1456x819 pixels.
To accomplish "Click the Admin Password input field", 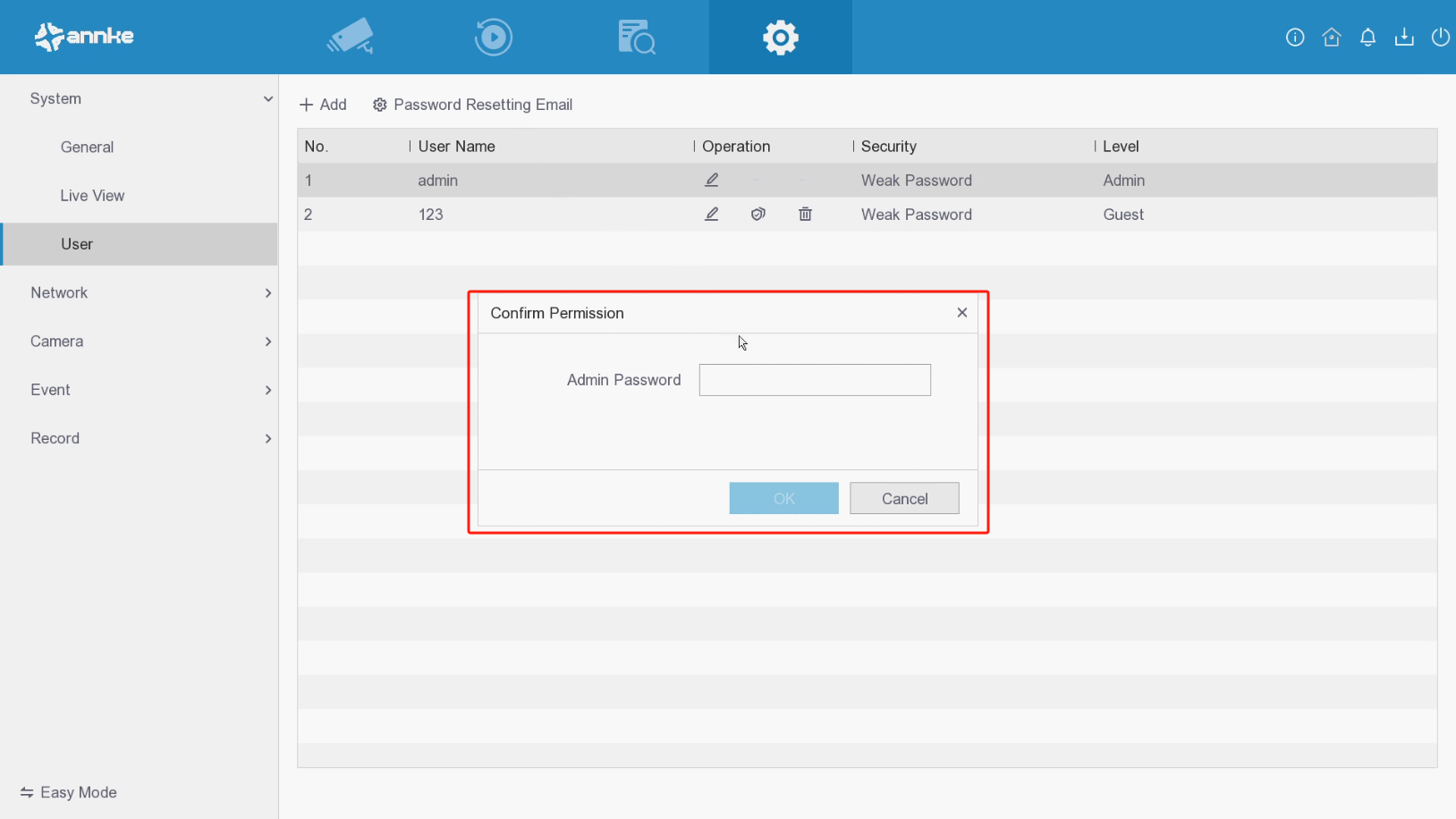I will tap(814, 380).
